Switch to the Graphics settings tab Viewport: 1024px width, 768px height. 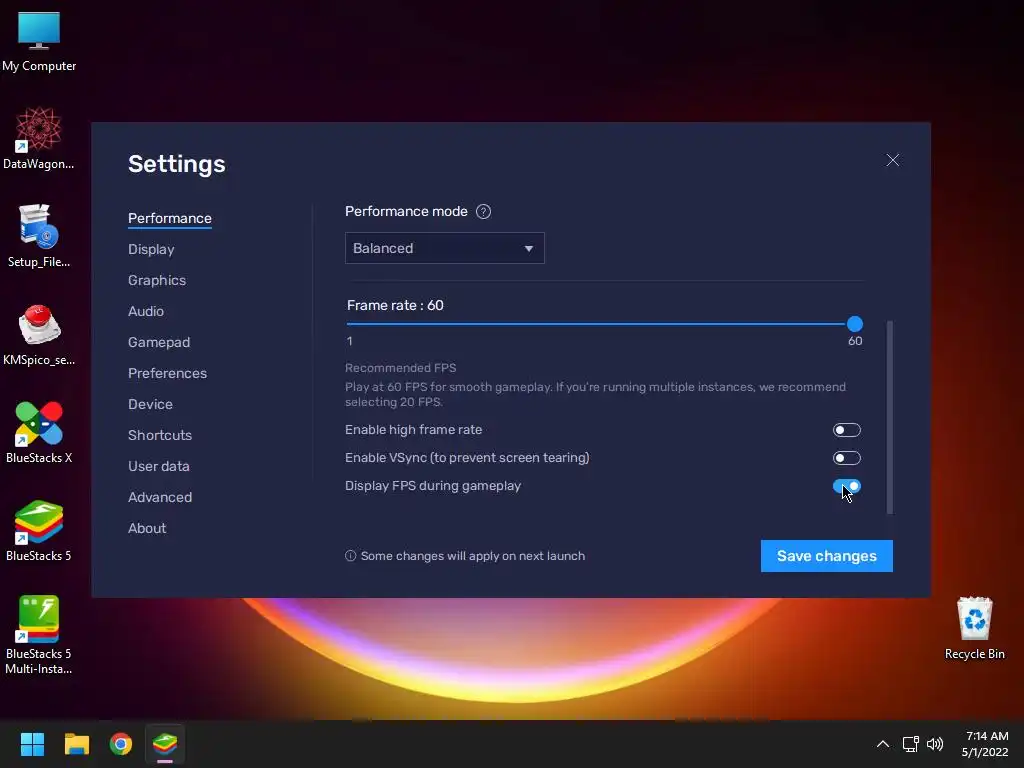(157, 280)
